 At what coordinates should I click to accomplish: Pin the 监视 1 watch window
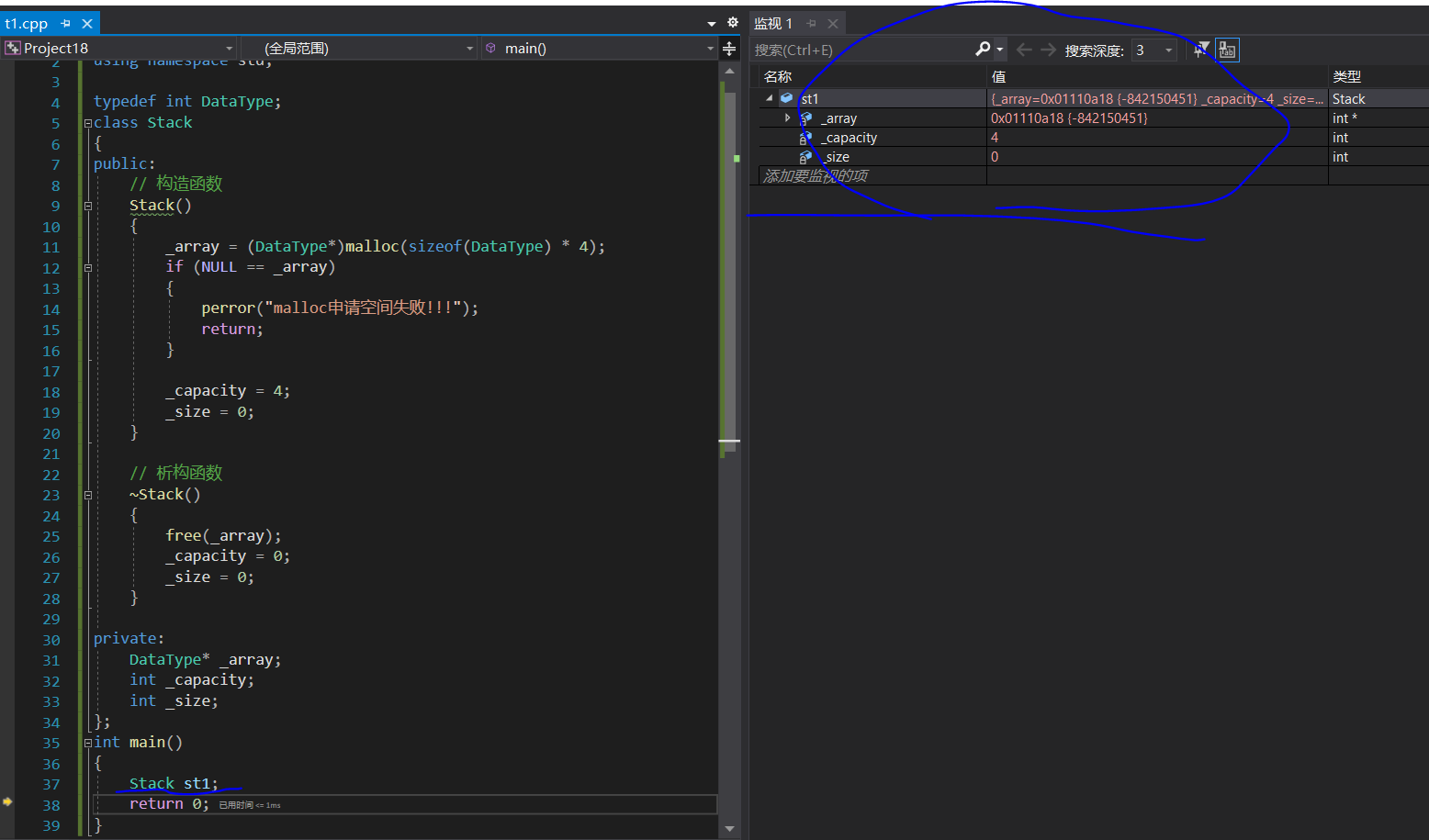click(x=811, y=23)
